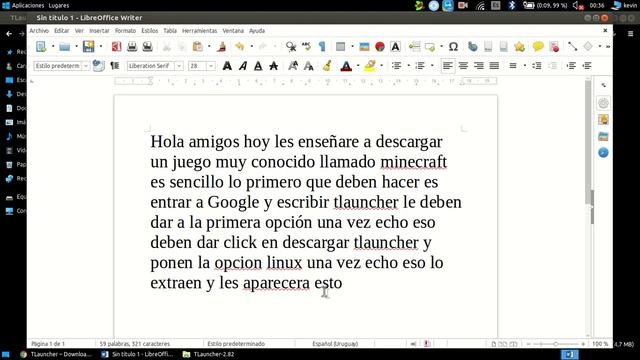This screenshot has width=640, height=360.
Task: Open the font color dropdown arrow
Action: point(358,66)
